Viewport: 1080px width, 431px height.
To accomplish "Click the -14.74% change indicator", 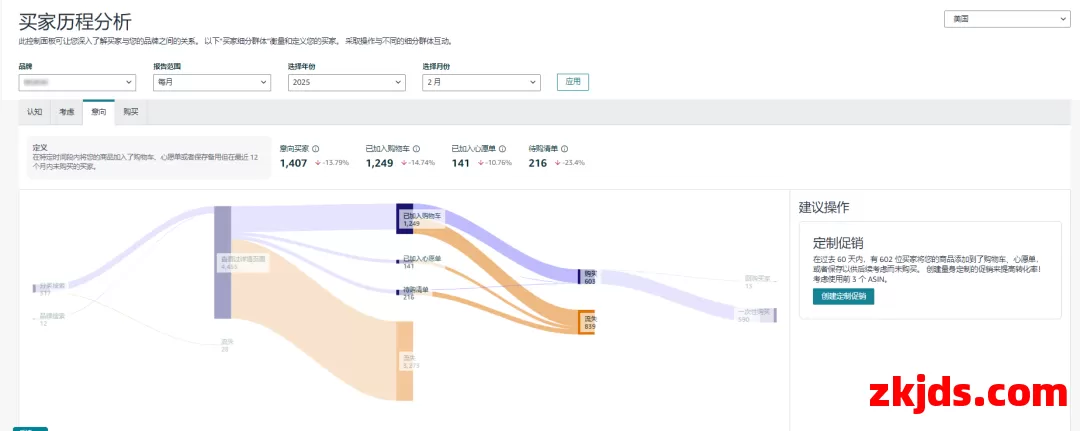I will point(418,163).
